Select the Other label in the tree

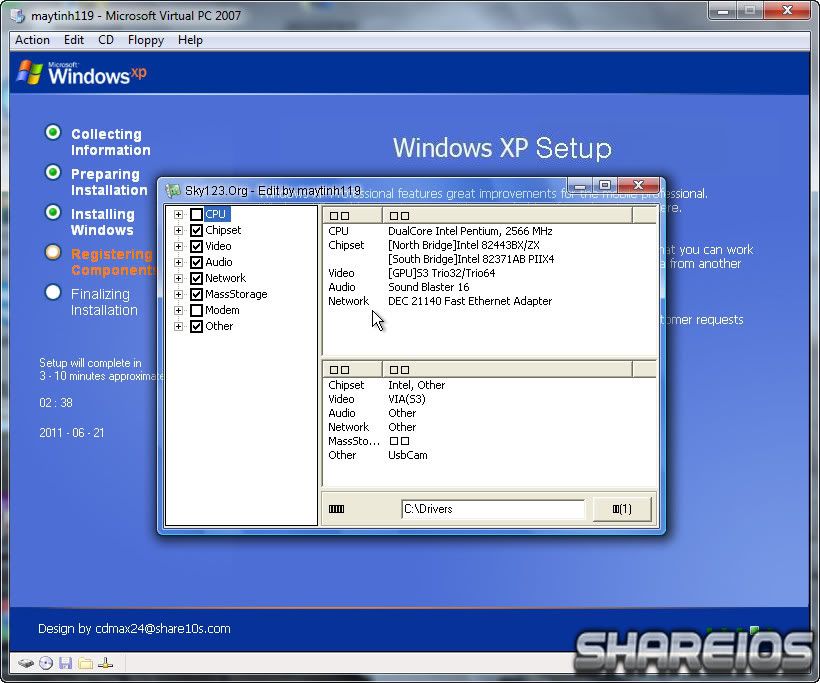(x=219, y=326)
